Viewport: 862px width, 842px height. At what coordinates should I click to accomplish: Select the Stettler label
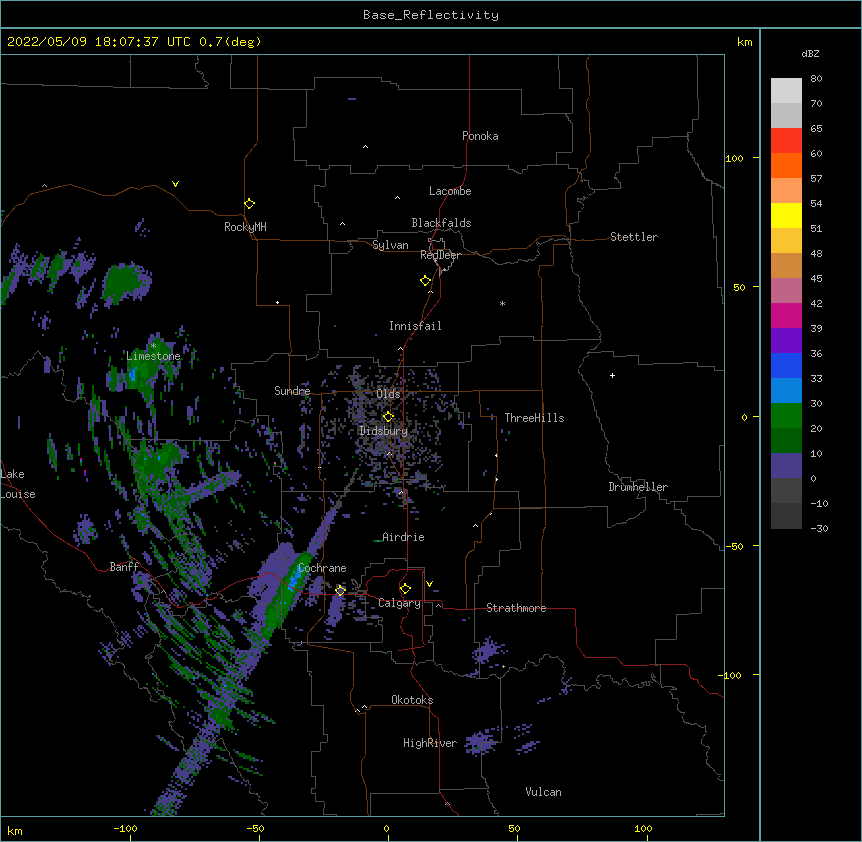634,237
